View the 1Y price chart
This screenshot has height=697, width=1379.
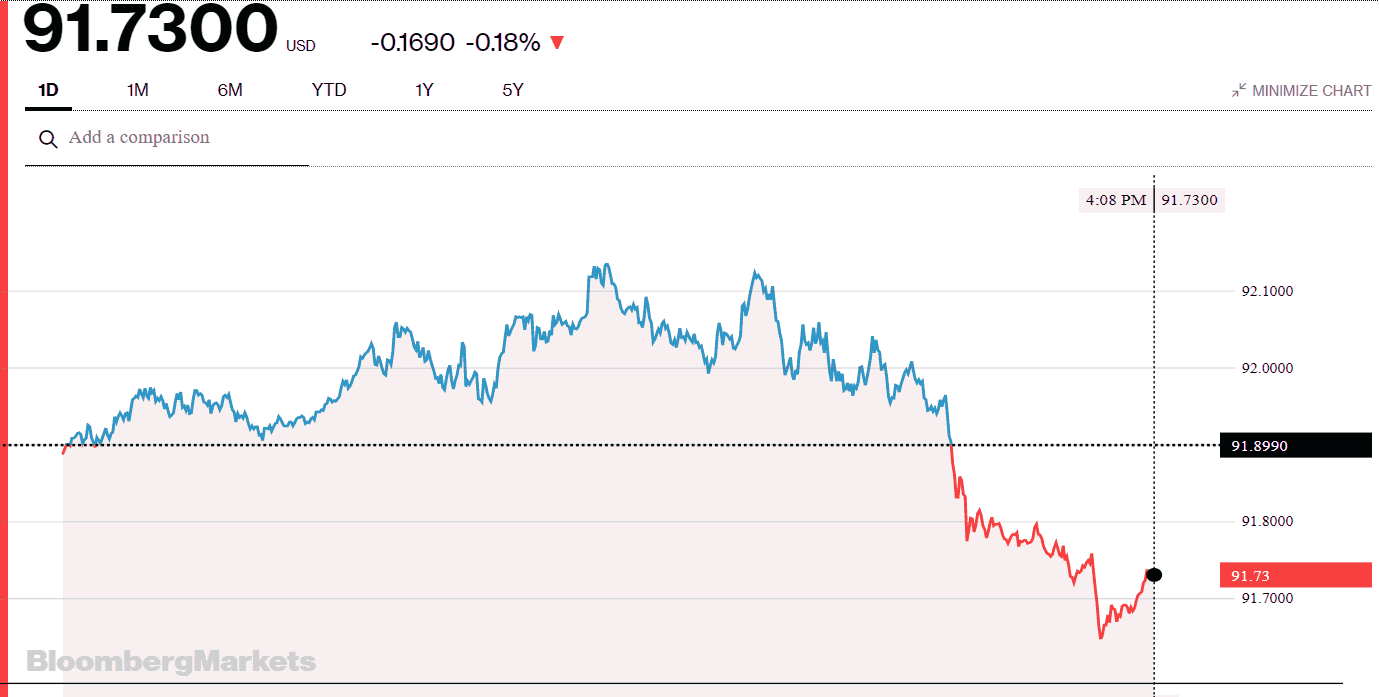tap(423, 89)
